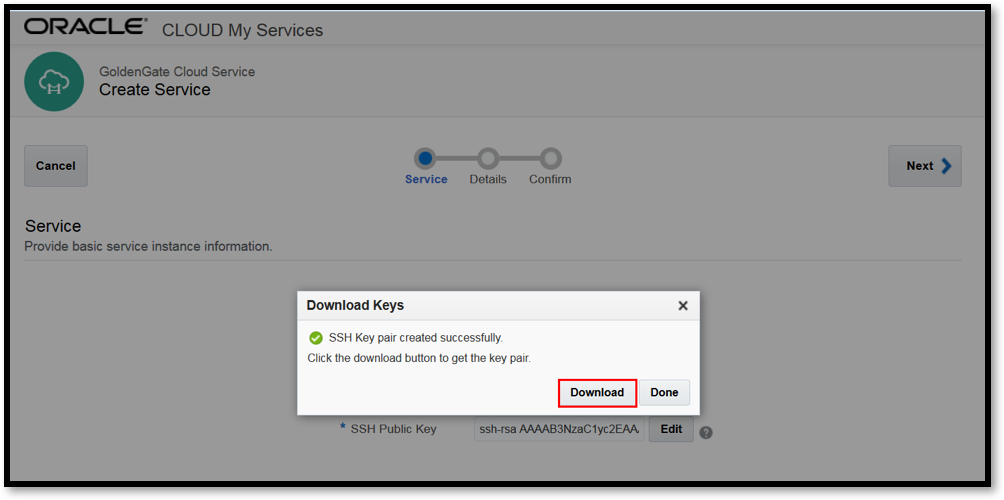The width and height of the screenshot is (1004, 500).
Task: Click the Oracle logo
Action: coord(85,27)
